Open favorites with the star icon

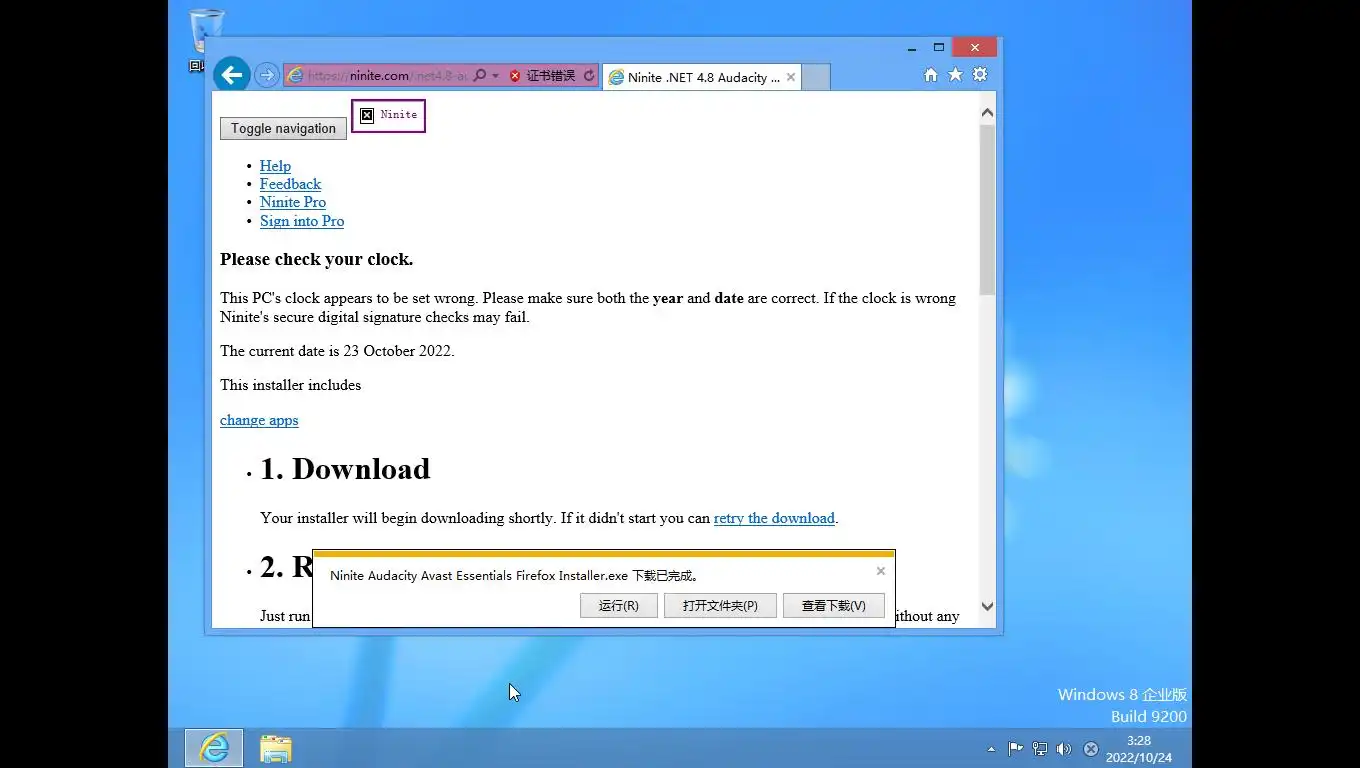pos(955,75)
